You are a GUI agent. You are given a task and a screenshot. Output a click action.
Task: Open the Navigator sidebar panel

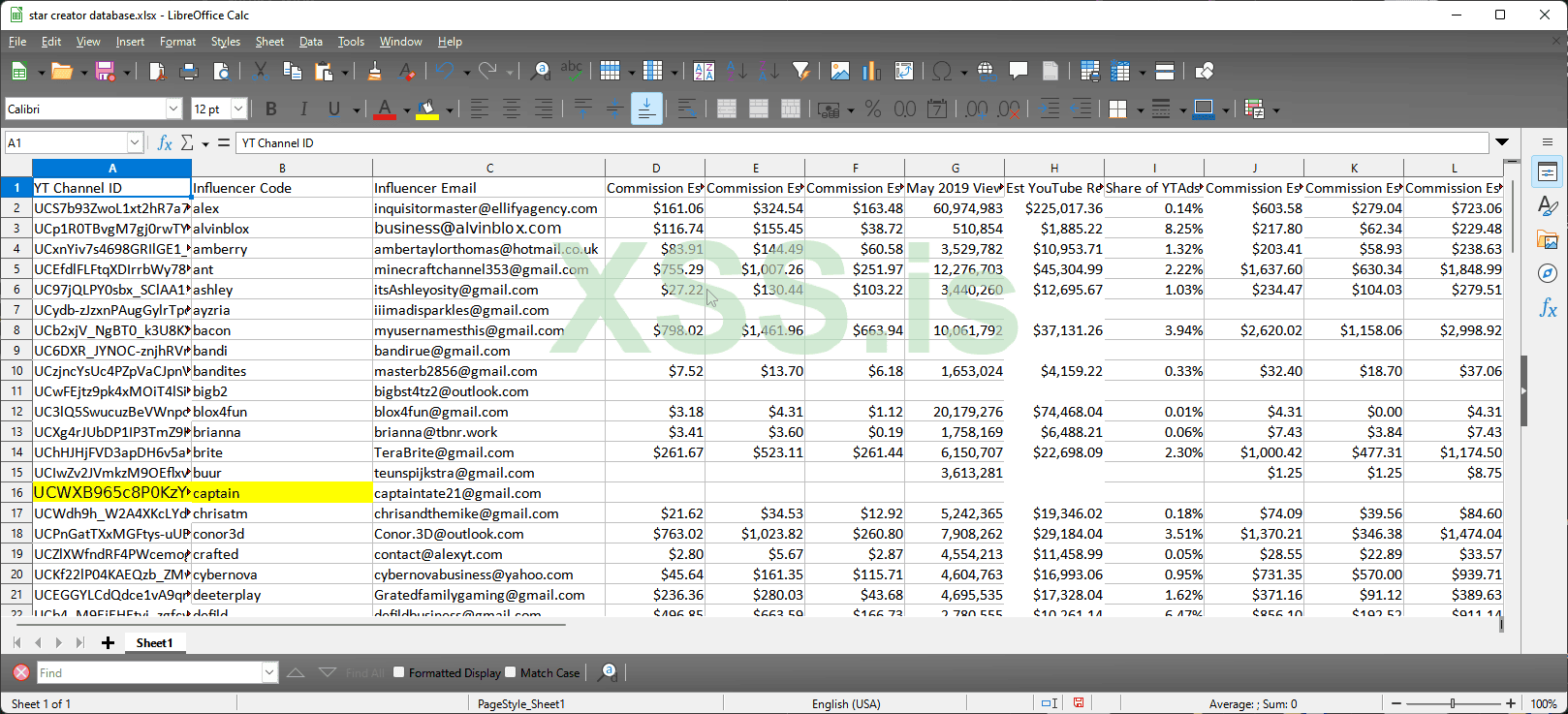point(1548,274)
